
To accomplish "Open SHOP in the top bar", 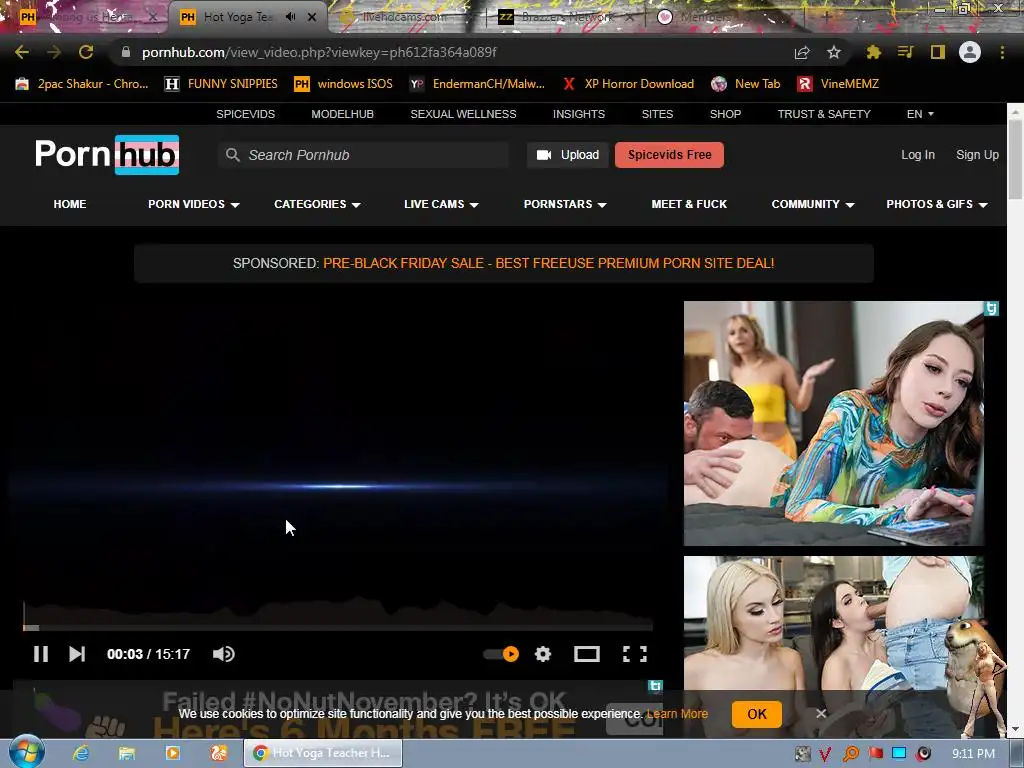I will pyautogui.click(x=725, y=114).
